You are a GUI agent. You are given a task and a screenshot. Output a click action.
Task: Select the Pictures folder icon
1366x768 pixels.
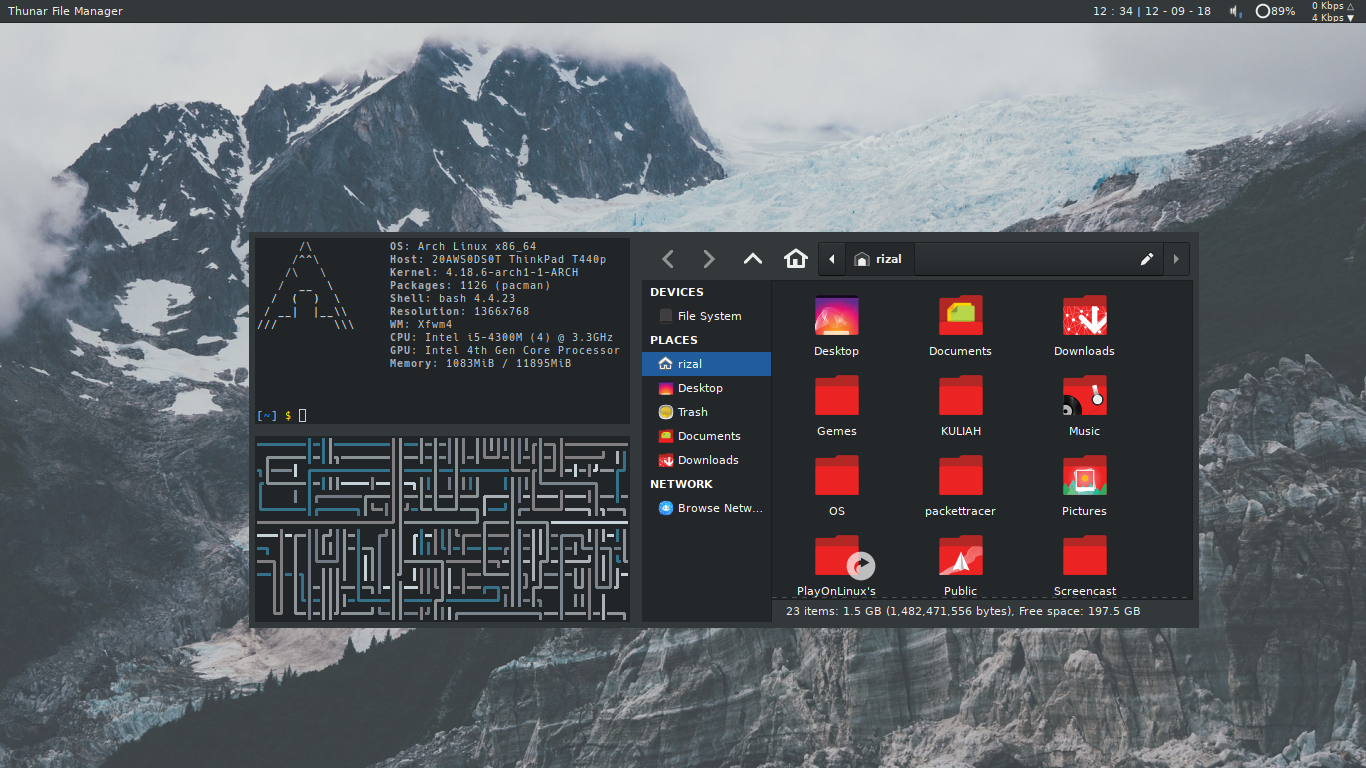(1084, 476)
